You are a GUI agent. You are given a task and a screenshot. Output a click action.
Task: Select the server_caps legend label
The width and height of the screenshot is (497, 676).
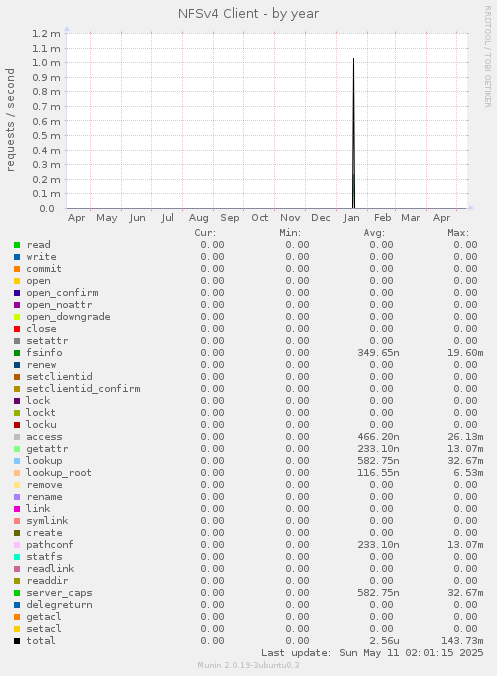[59, 593]
